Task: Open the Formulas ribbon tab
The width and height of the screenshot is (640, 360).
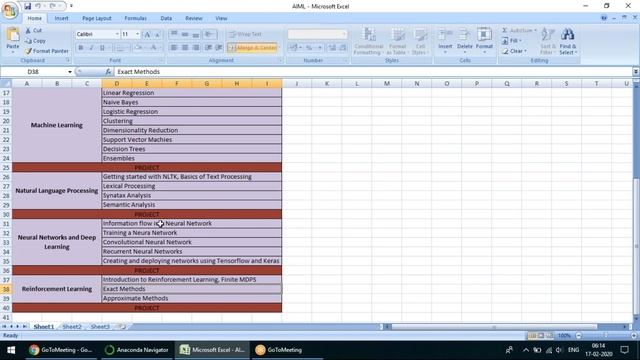Action: coord(136,18)
